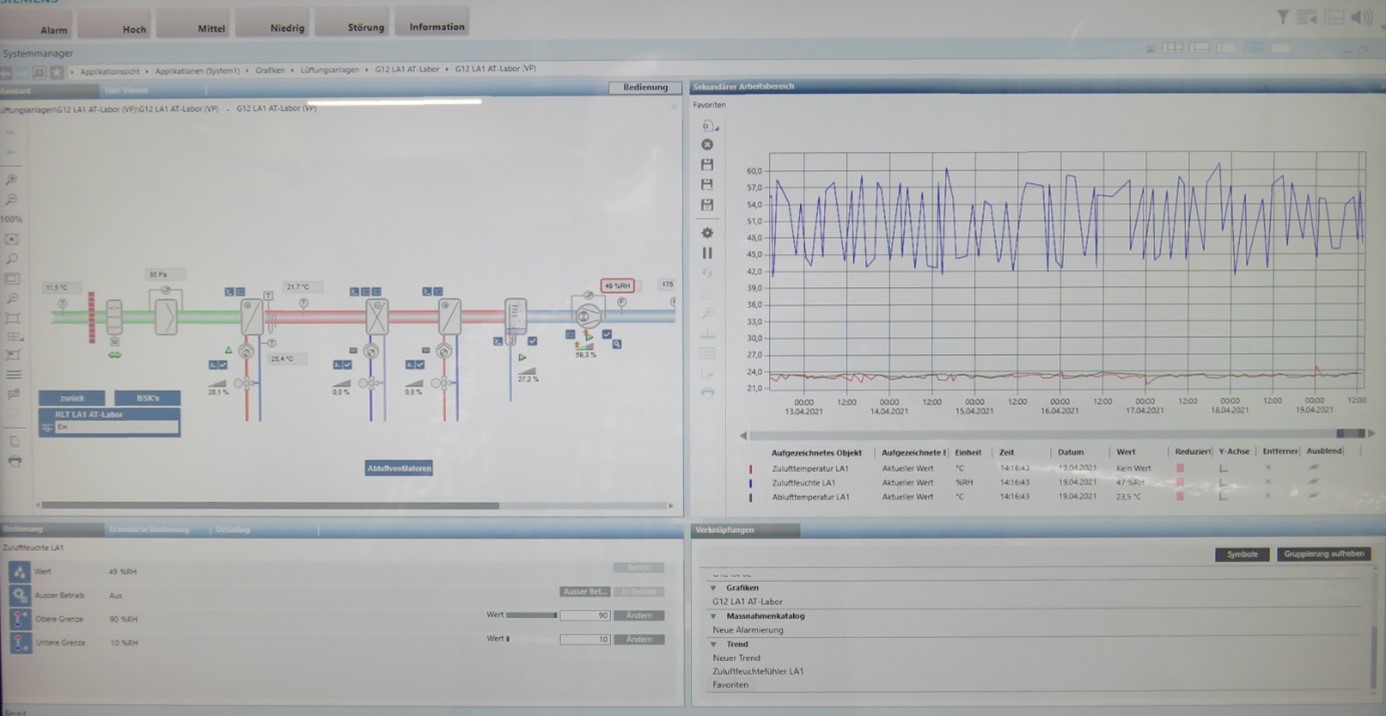Open the trend settings gear icon
Image resolution: width=1386 pixels, height=716 pixels.
707,233
